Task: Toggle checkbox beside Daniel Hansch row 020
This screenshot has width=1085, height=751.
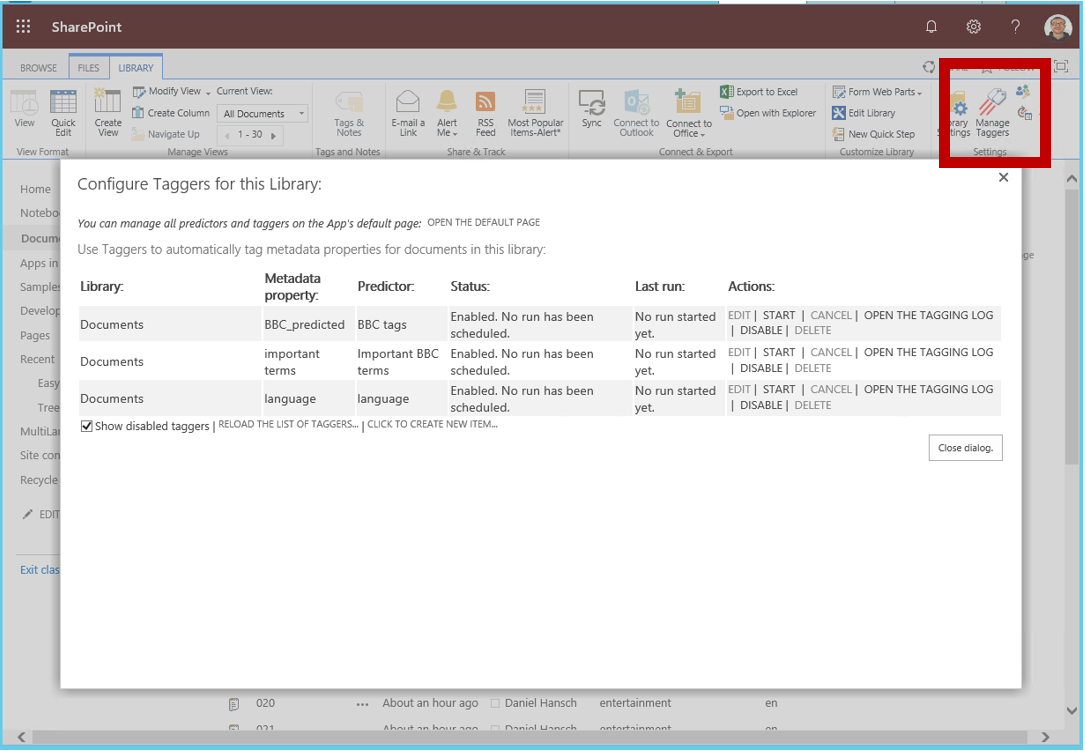Action: (x=495, y=704)
